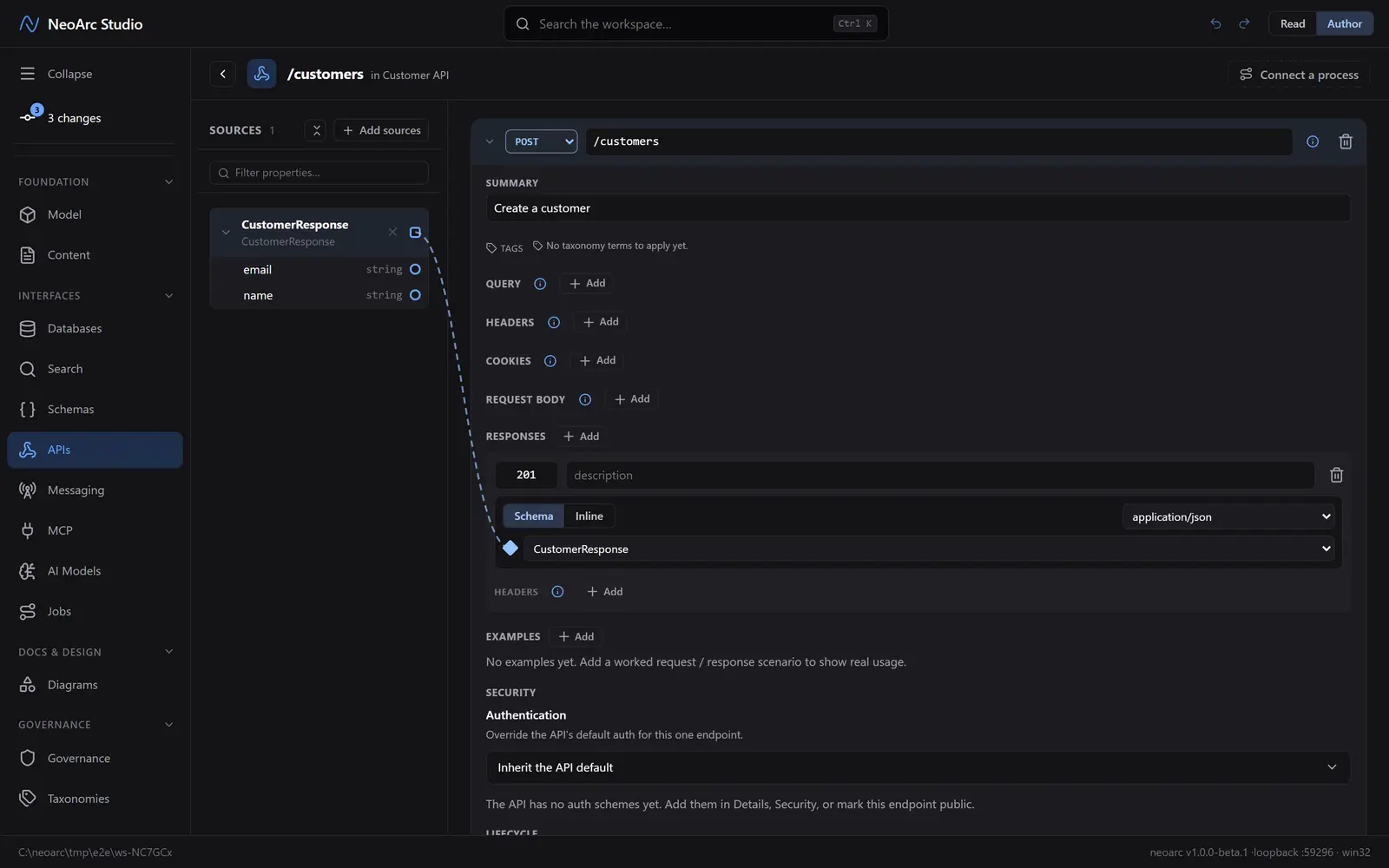Open AI Models brain icon

coord(28,571)
